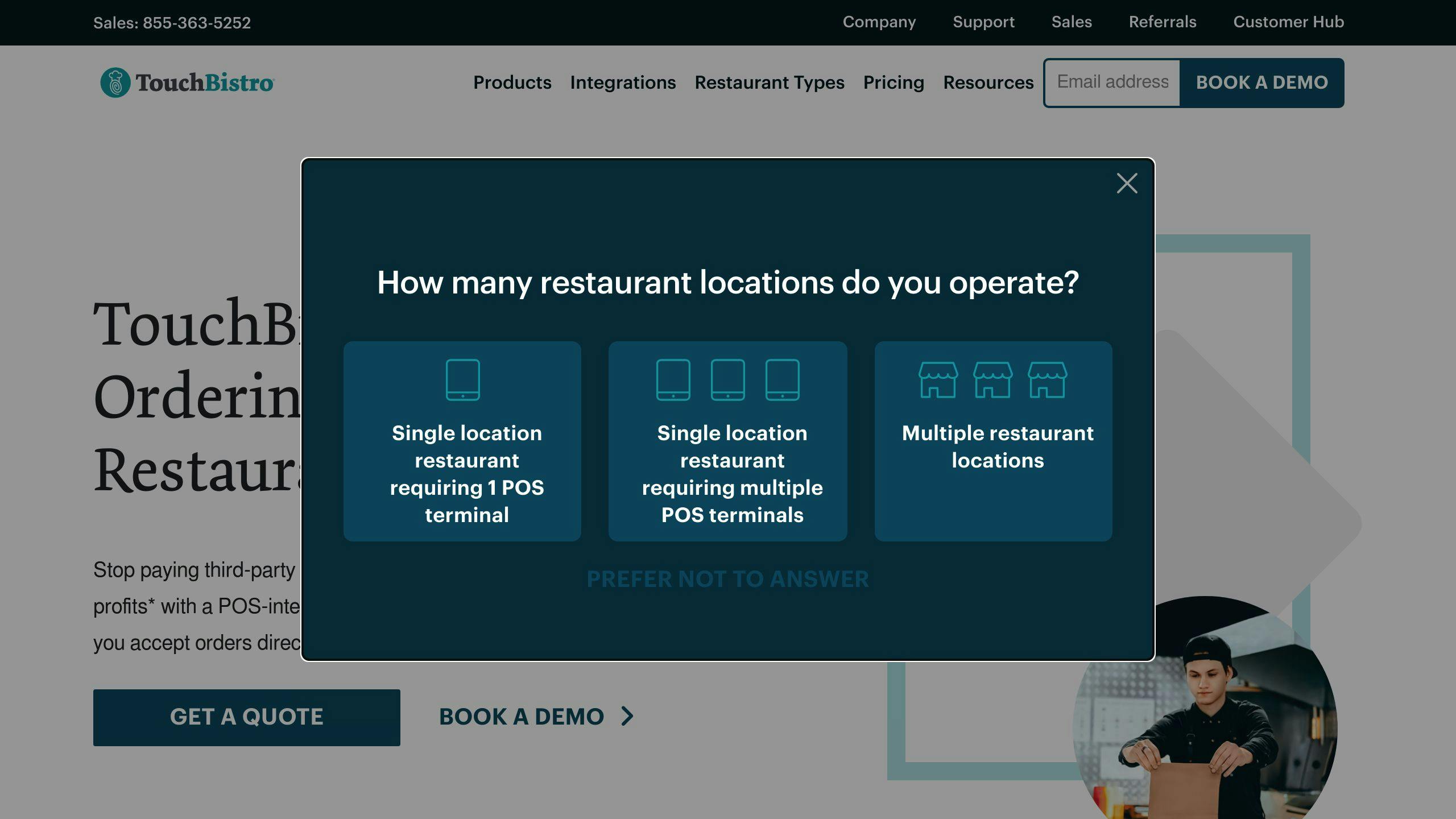
Task: Click the TouchBistro logo
Action: point(187,82)
